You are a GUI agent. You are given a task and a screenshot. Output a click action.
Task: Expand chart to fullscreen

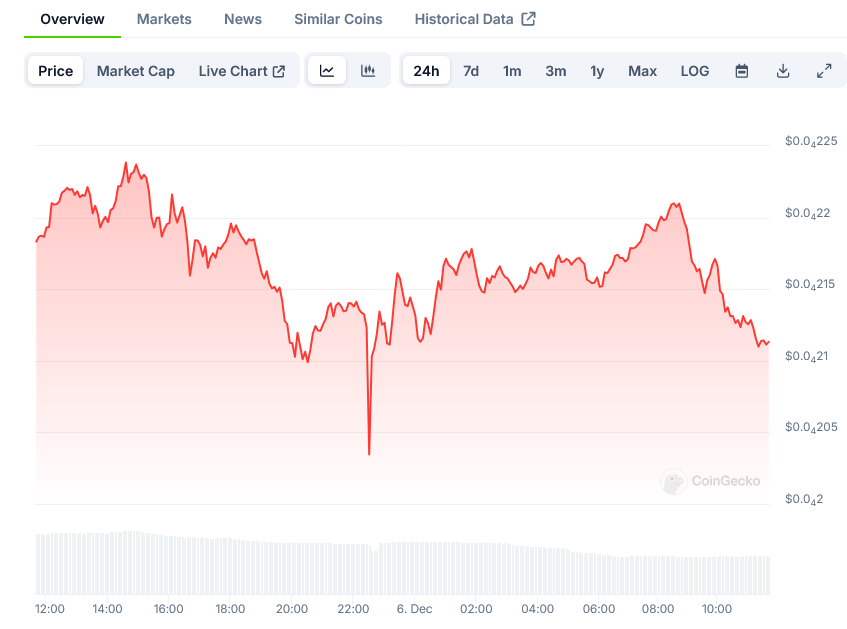[824, 71]
